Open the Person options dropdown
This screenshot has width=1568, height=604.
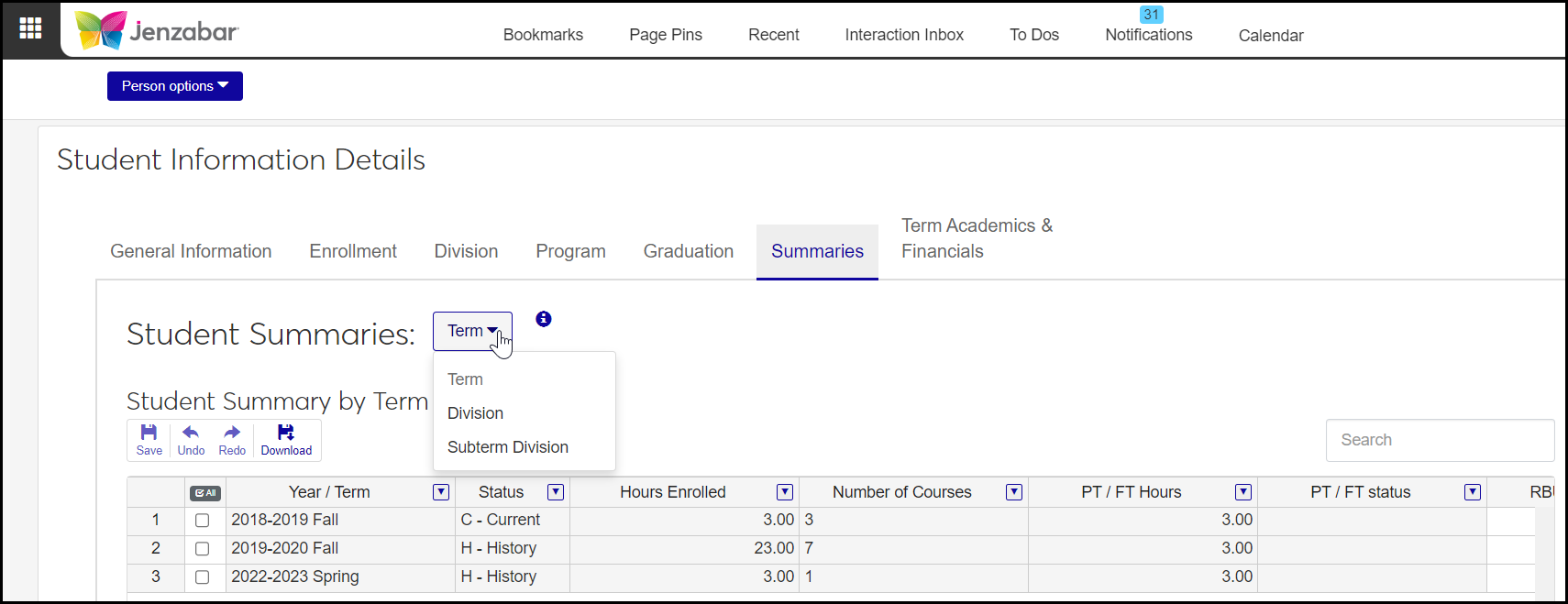(175, 86)
